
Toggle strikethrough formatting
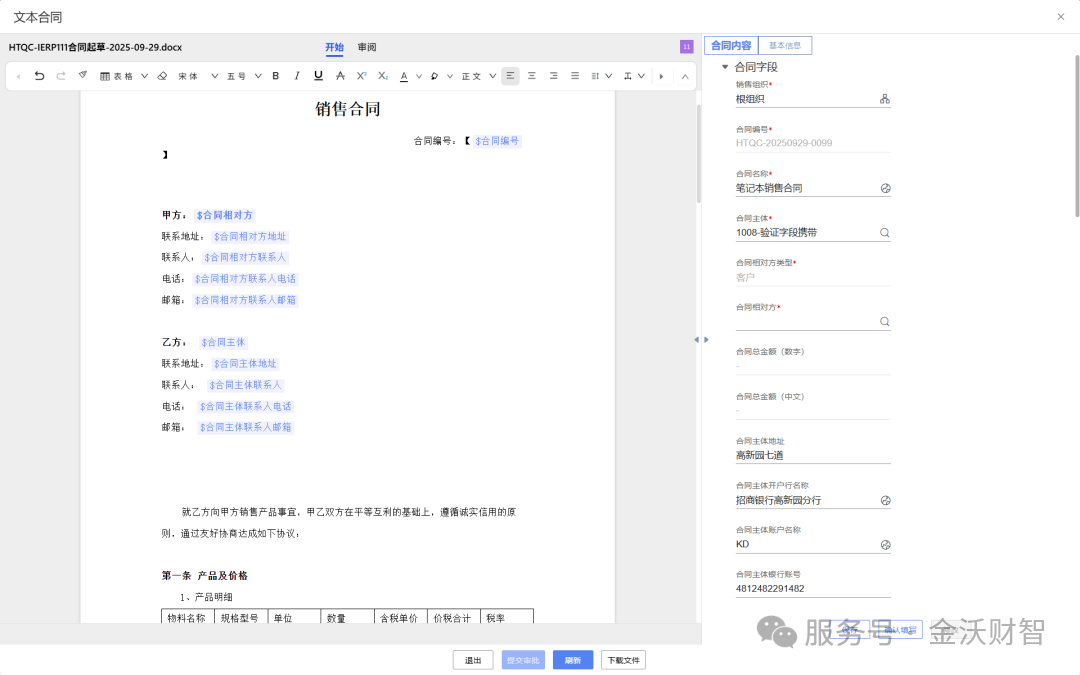click(x=340, y=76)
